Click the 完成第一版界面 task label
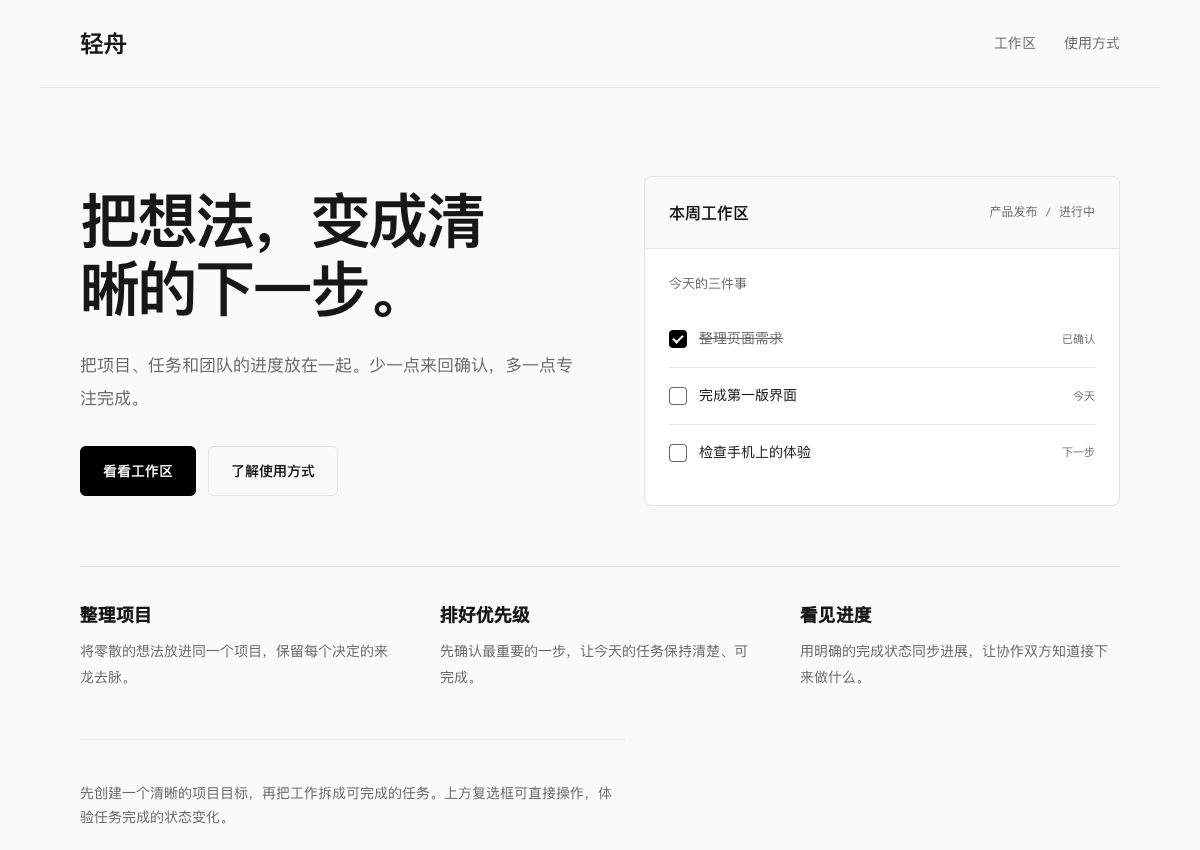The width and height of the screenshot is (1200, 850). tap(748, 396)
